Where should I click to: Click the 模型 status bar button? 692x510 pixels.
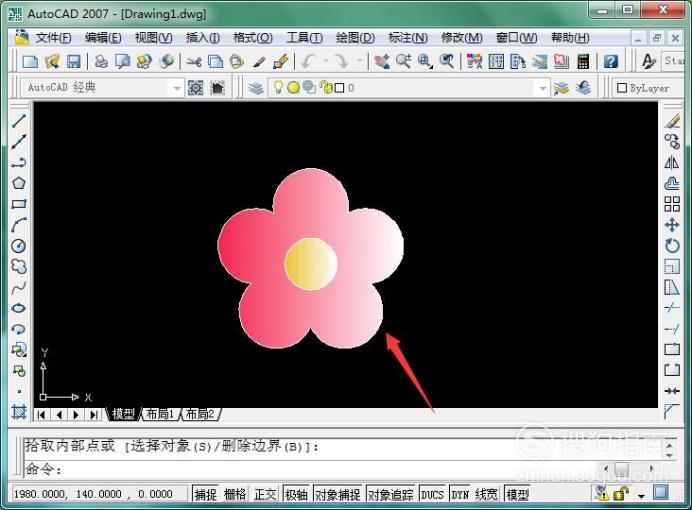click(517, 494)
